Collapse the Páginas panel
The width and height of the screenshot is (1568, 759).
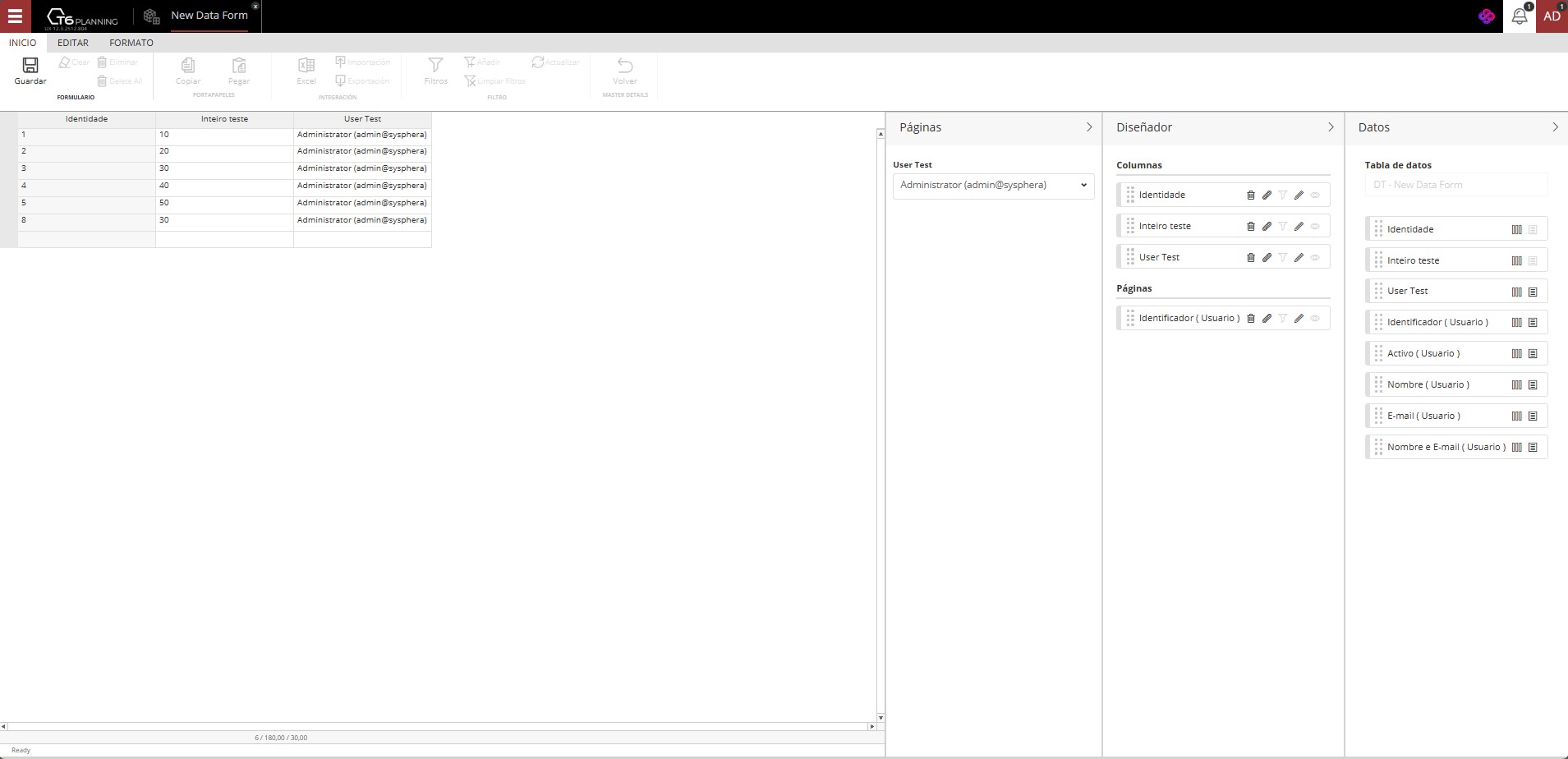click(x=1089, y=127)
